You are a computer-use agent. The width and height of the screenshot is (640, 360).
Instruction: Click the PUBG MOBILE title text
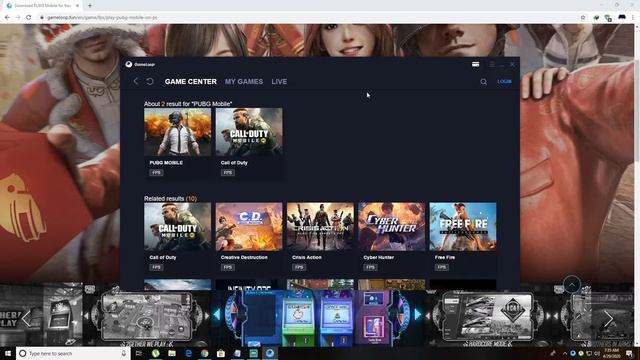coord(166,162)
